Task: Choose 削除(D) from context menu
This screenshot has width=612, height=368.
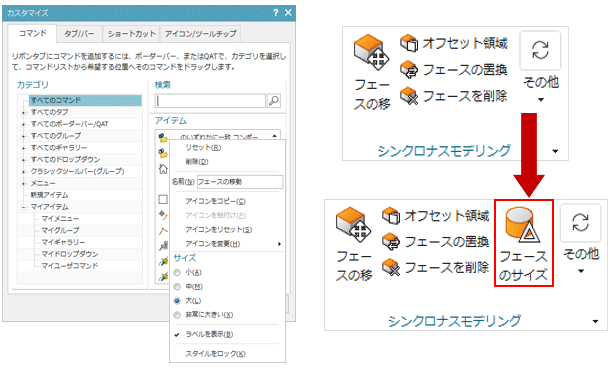Action: coord(197,162)
